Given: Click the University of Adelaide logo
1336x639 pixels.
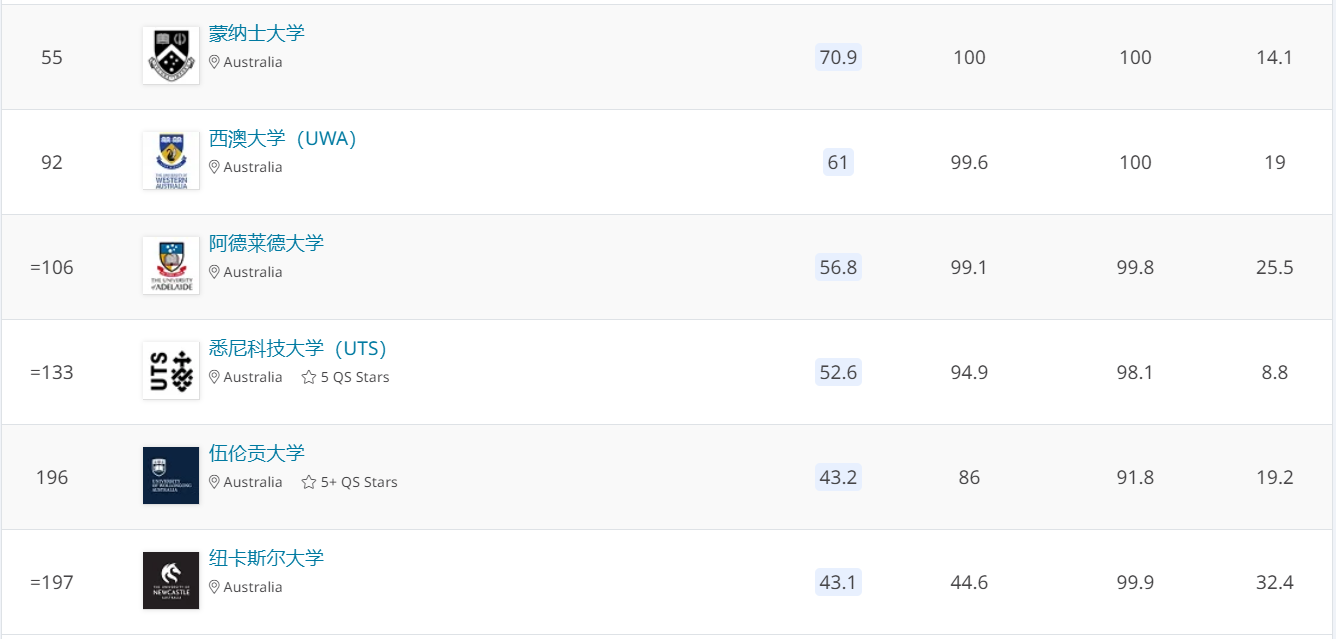Looking at the screenshot, I should [x=171, y=265].
